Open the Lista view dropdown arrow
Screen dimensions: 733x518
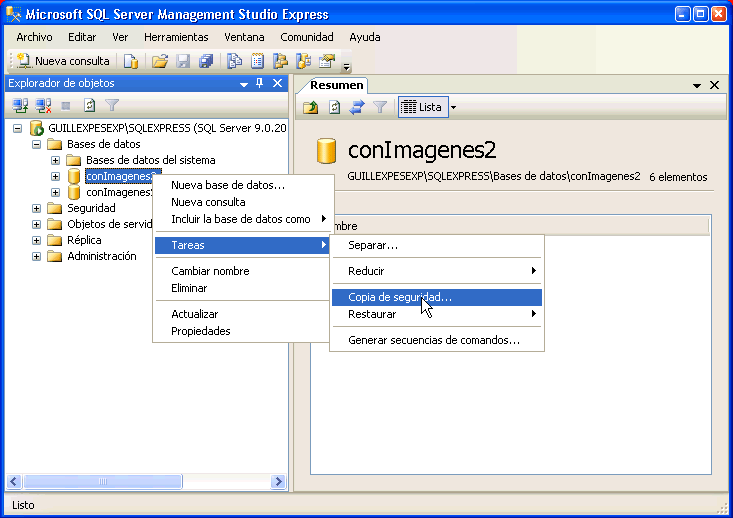[x=453, y=107]
